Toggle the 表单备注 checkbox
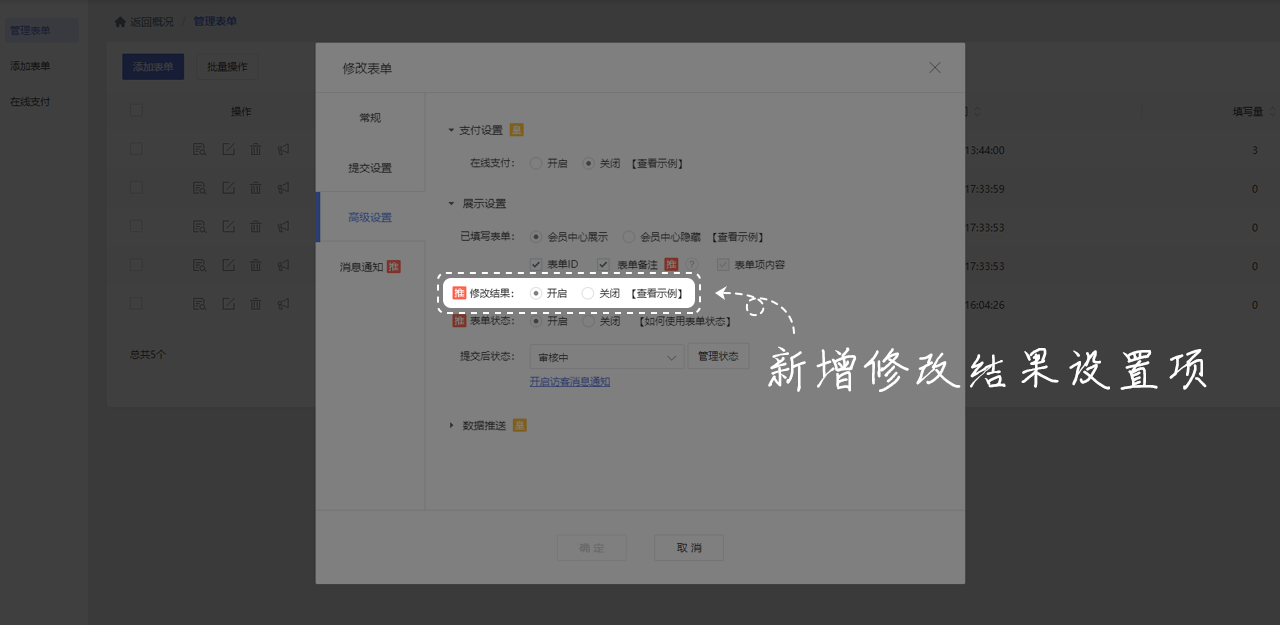Screen dimensions: 1280x625 pos(603,265)
